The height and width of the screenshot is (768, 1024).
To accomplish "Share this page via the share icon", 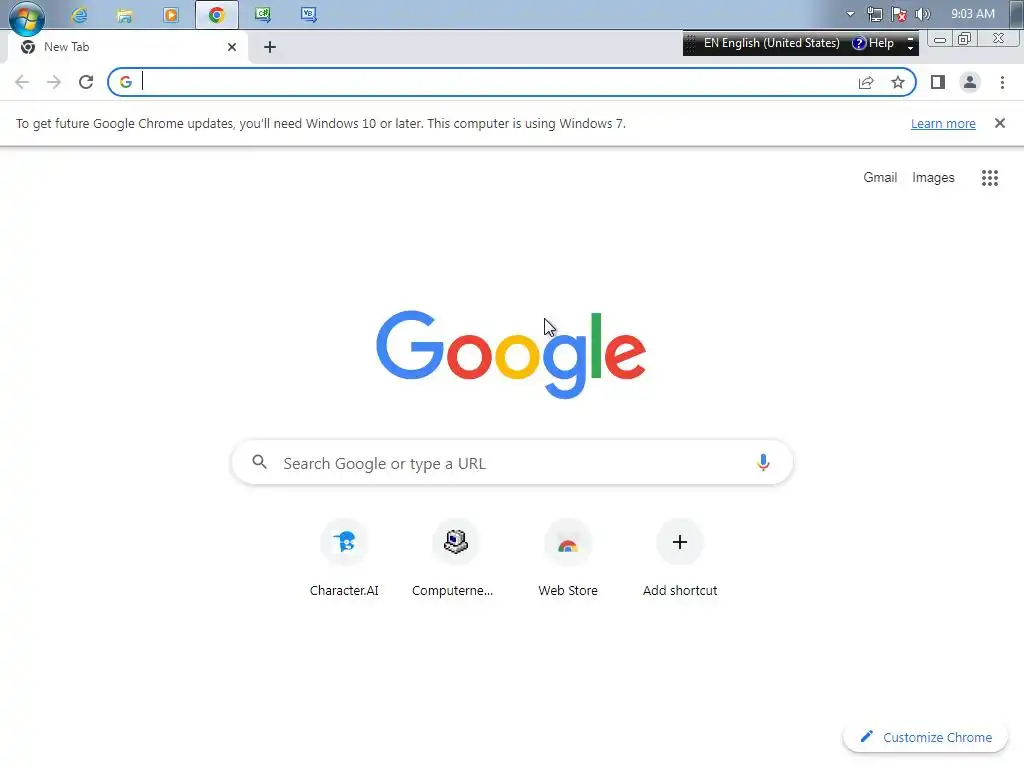I will click(866, 82).
